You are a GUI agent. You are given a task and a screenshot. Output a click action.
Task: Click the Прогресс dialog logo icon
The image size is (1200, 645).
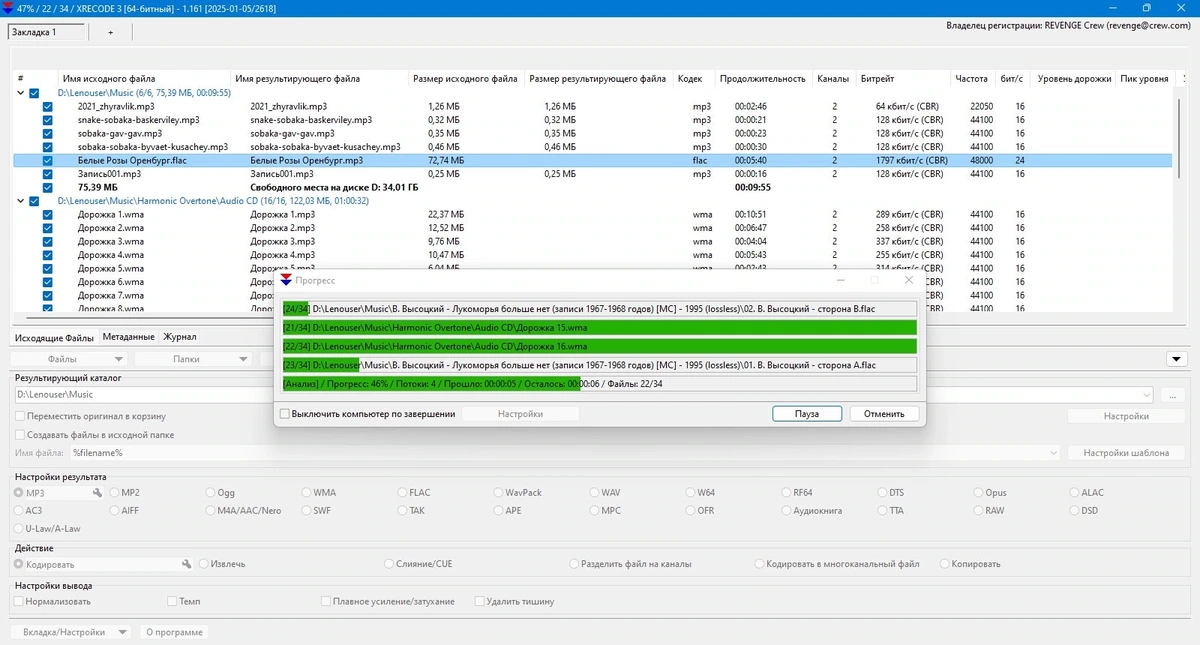(x=286, y=281)
